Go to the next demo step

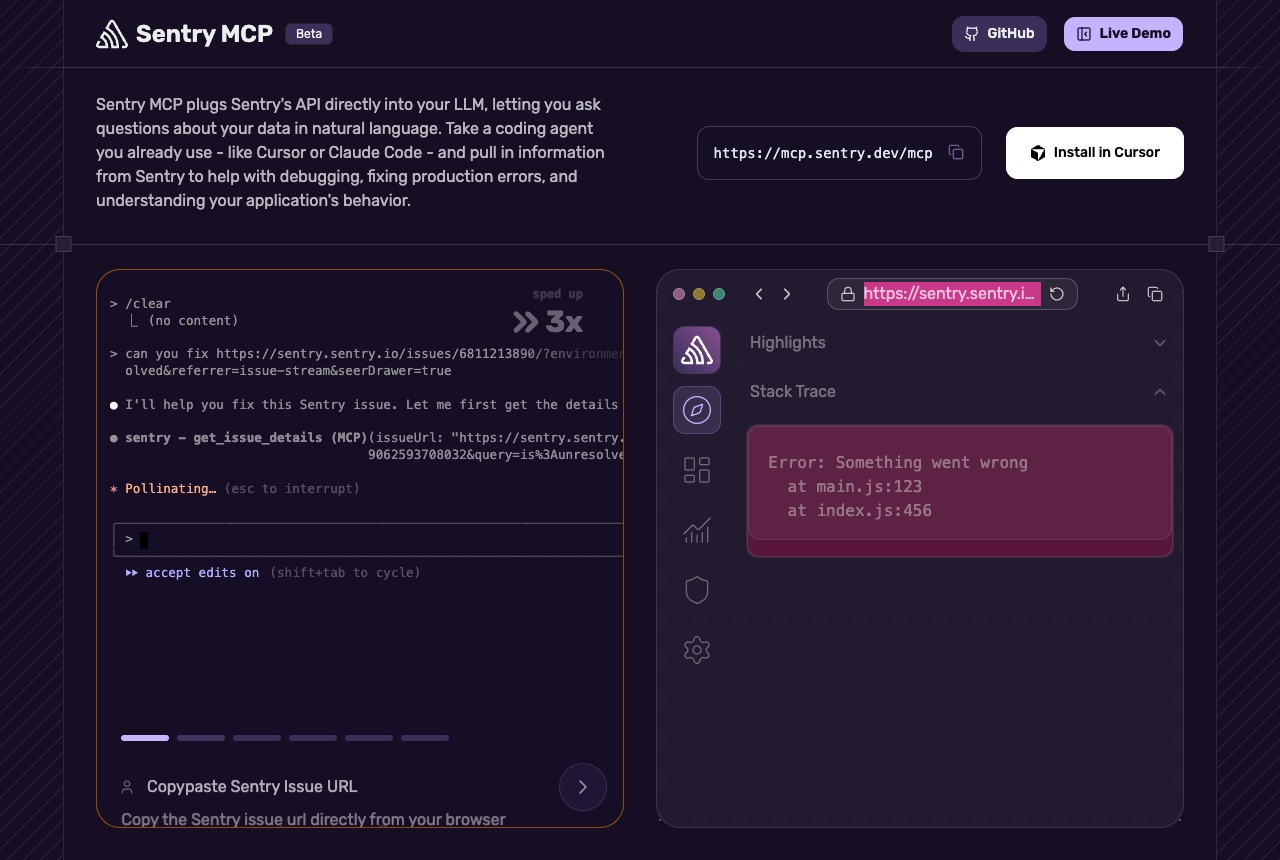583,788
